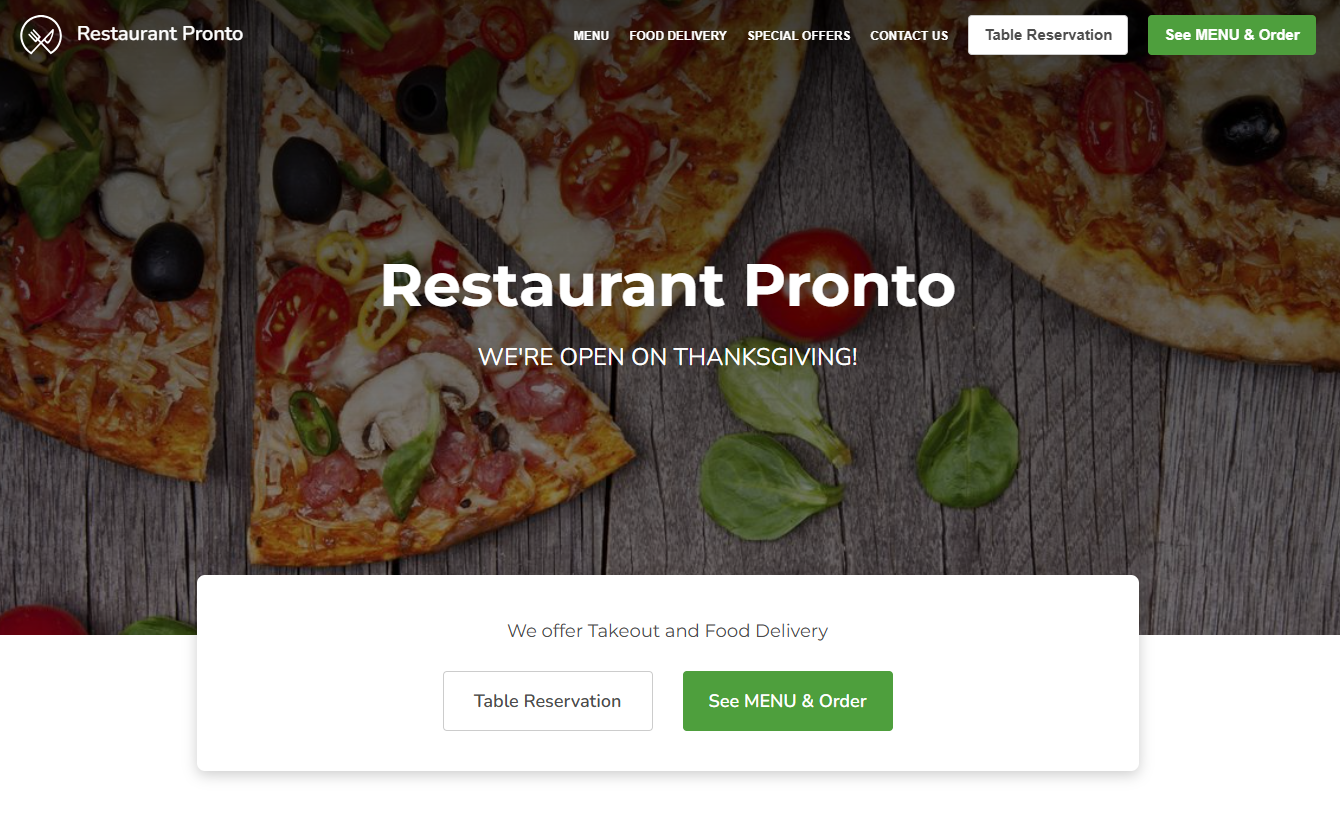Open the MENU navigation item

[x=591, y=35]
